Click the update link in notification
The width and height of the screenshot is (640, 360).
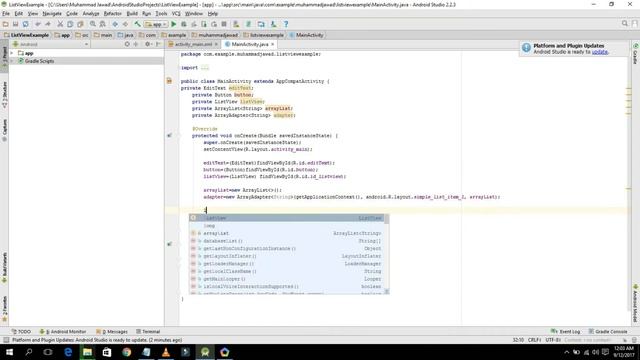point(600,52)
